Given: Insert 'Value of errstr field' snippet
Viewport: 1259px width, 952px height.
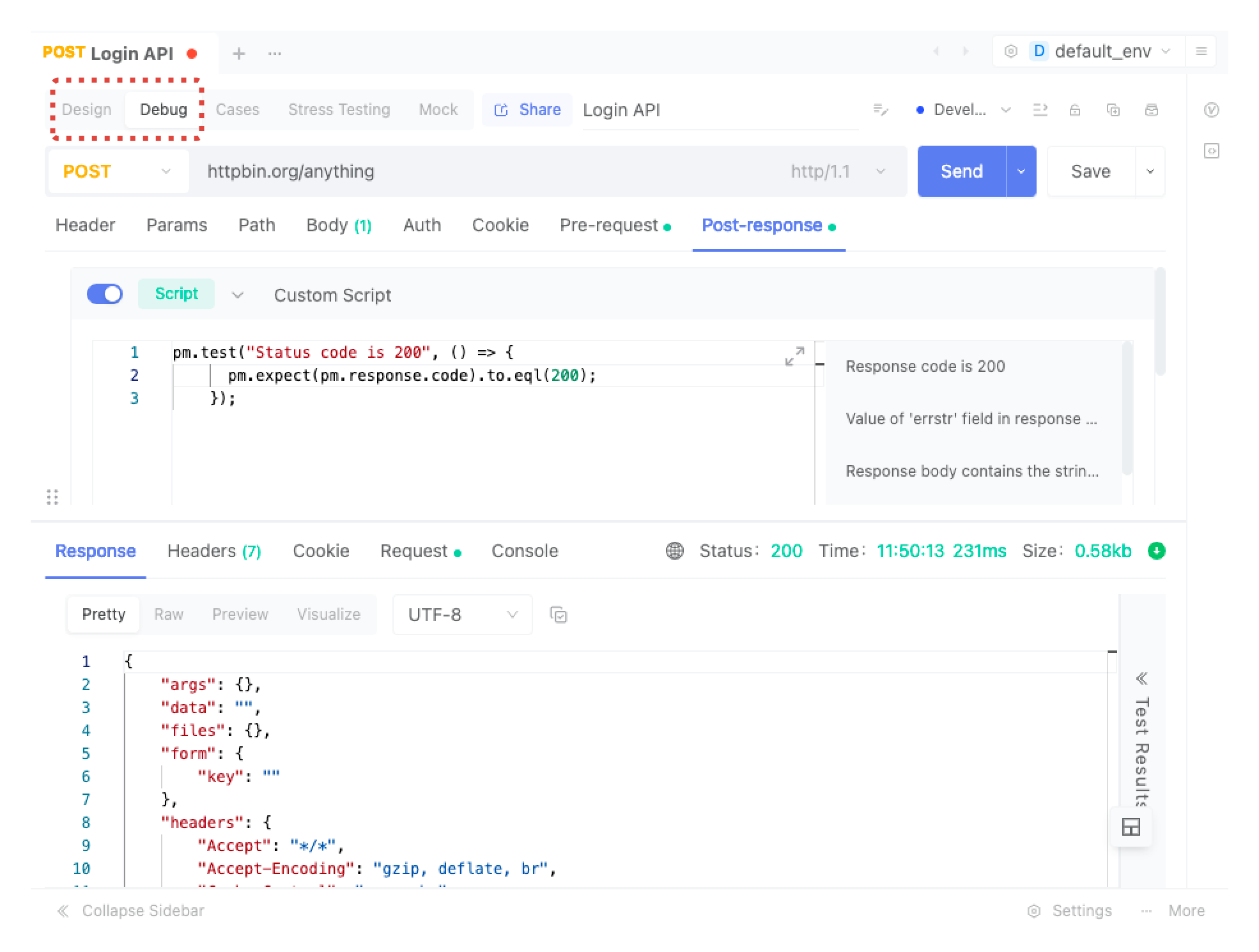Looking at the screenshot, I should coord(971,418).
